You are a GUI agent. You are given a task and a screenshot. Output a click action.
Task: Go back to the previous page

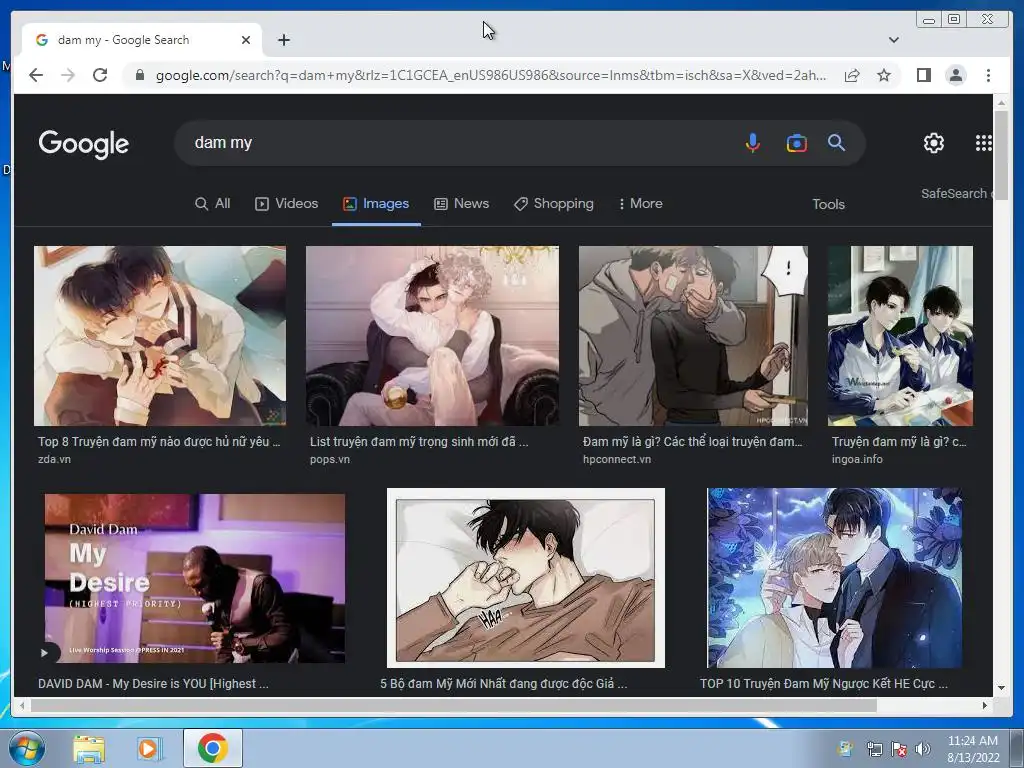click(36, 75)
